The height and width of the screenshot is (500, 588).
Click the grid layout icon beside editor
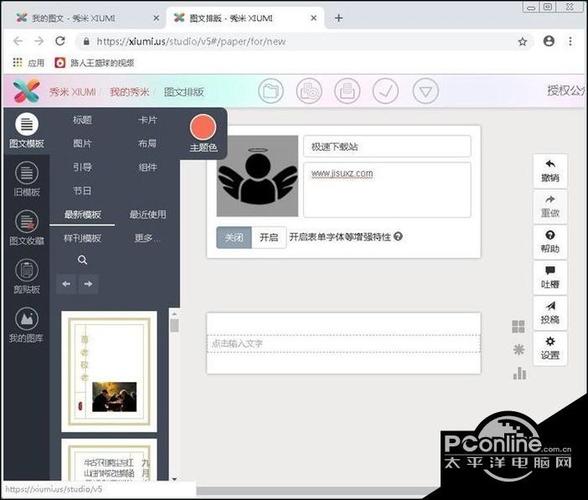pyautogui.click(x=518, y=327)
